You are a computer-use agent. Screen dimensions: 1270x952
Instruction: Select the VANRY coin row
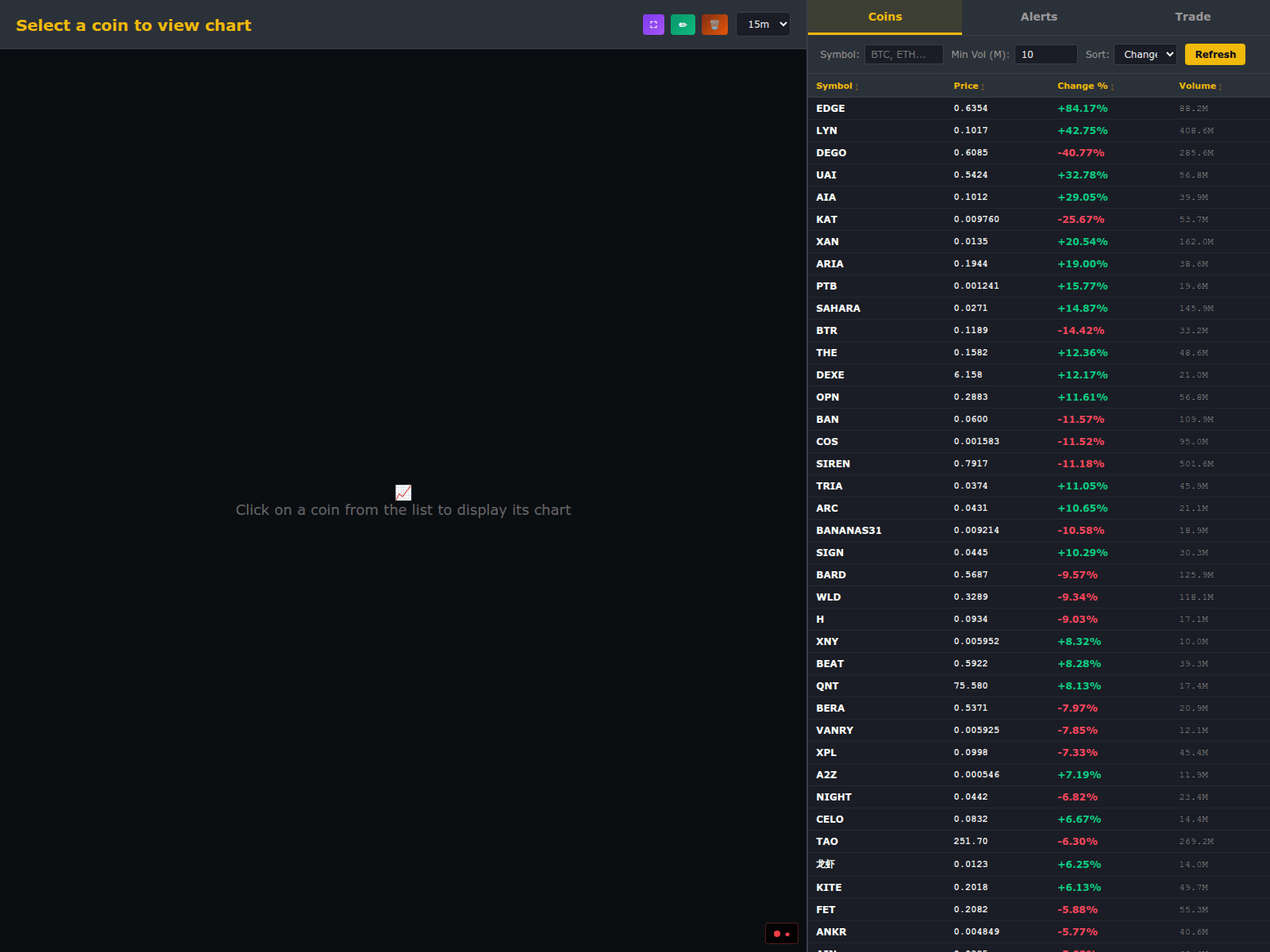pos(1039,731)
